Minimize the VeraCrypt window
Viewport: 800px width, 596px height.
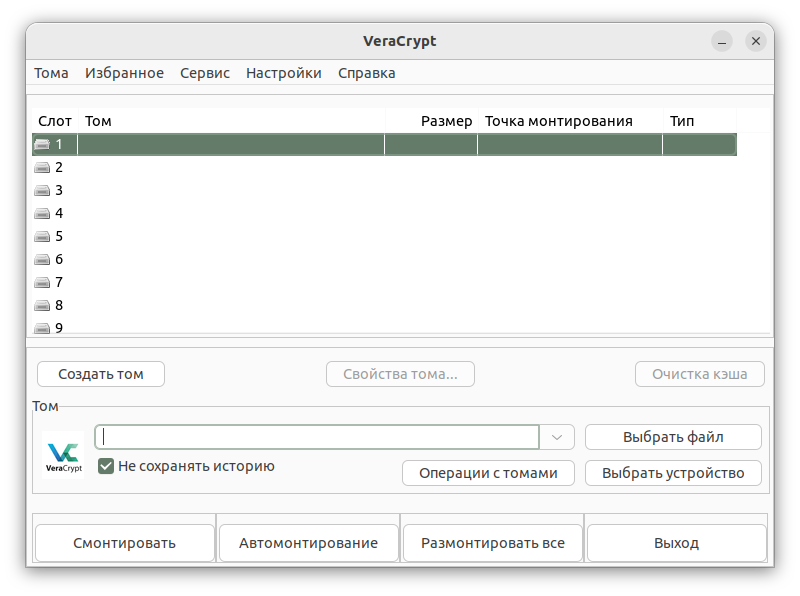[722, 41]
